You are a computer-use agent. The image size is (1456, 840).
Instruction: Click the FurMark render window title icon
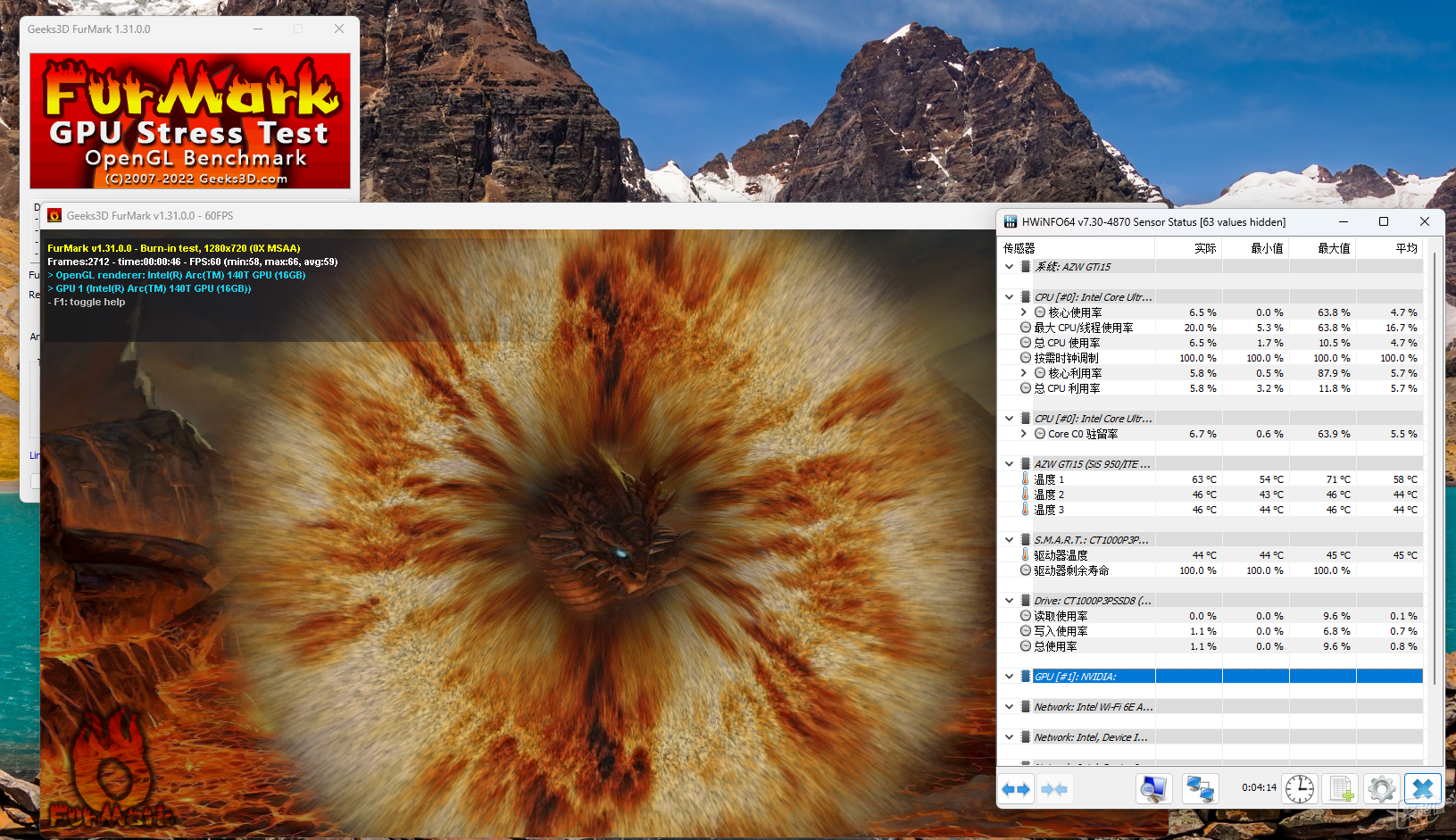tap(54, 215)
